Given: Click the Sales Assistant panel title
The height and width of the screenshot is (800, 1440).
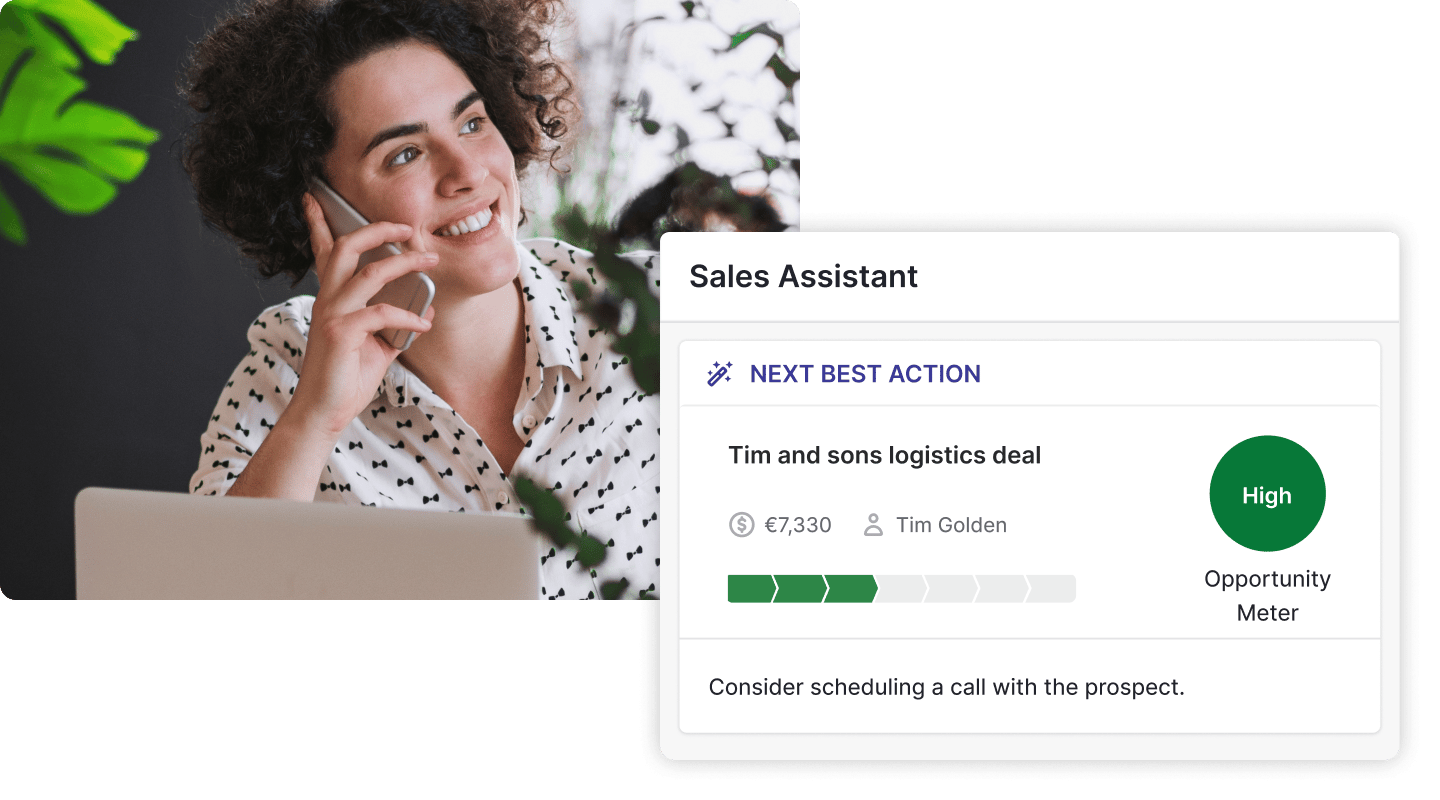Looking at the screenshot, I should (x=804, y=277).
